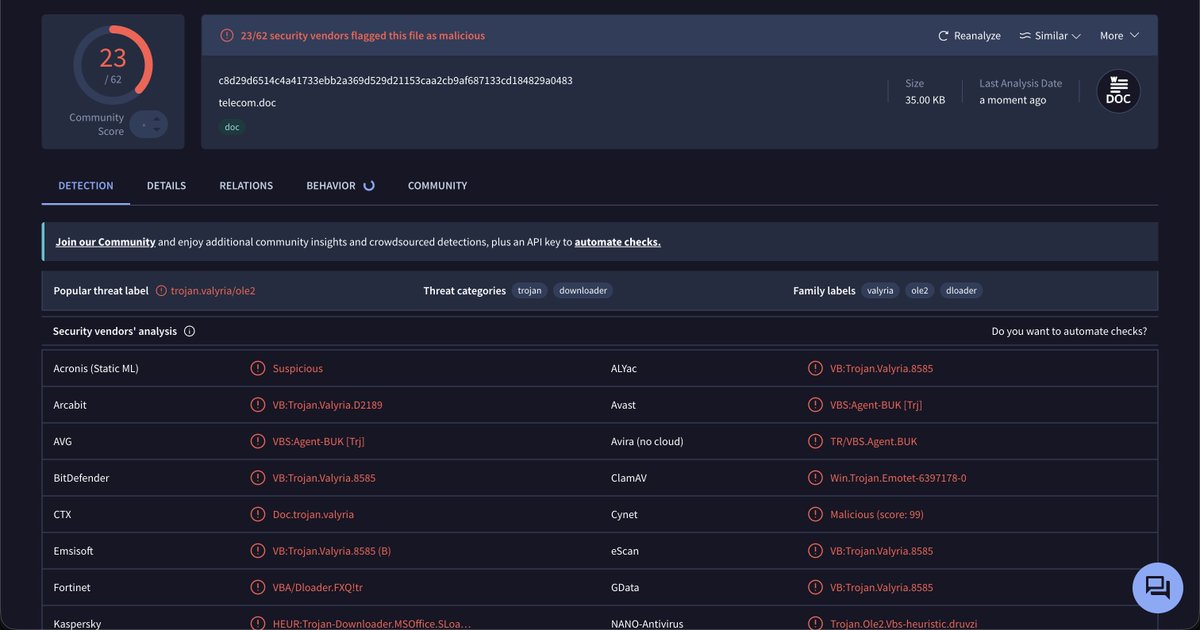Click the warning icon in the 23/62 flagged banner
The image size is (1200, 630).
pos(226,36)
